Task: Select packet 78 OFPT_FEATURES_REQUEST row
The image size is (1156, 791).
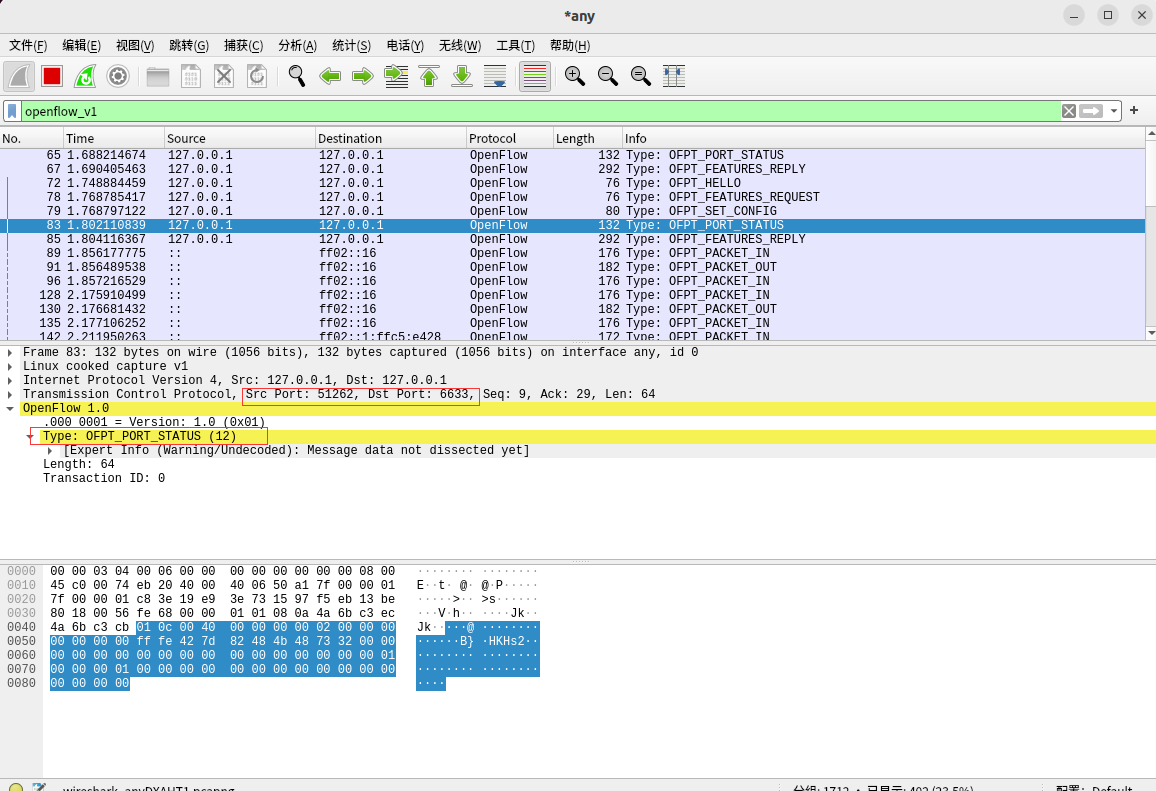Action: (x=572, y=197)
